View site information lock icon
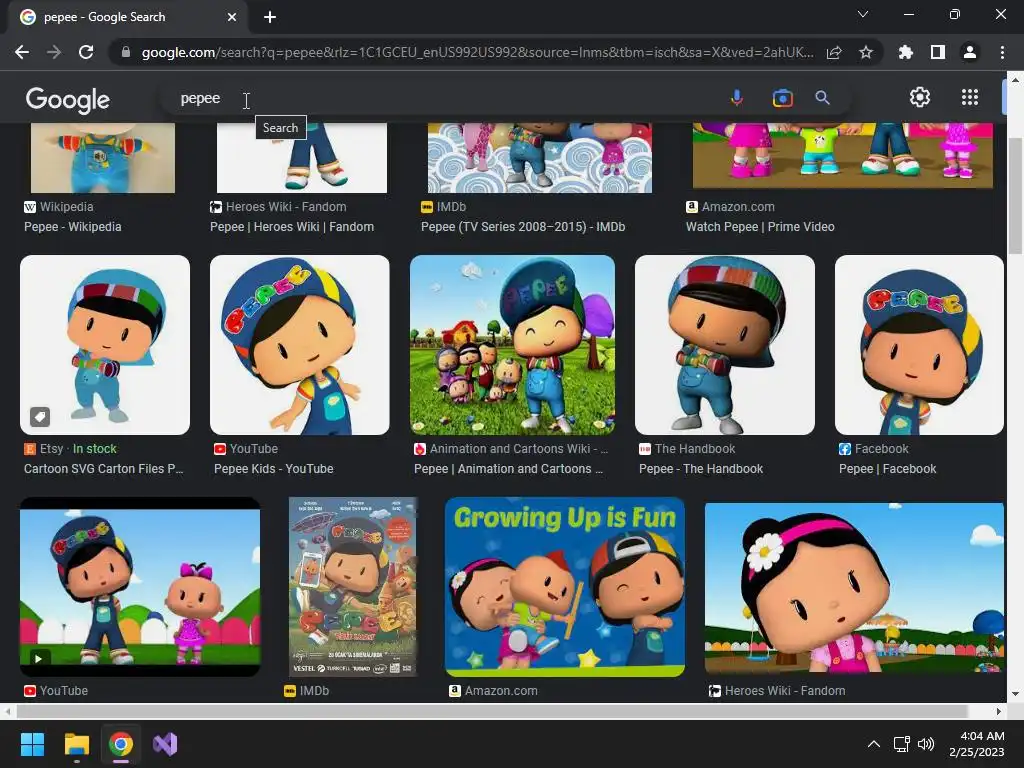The image size is (1024, 768). point(125,52)
